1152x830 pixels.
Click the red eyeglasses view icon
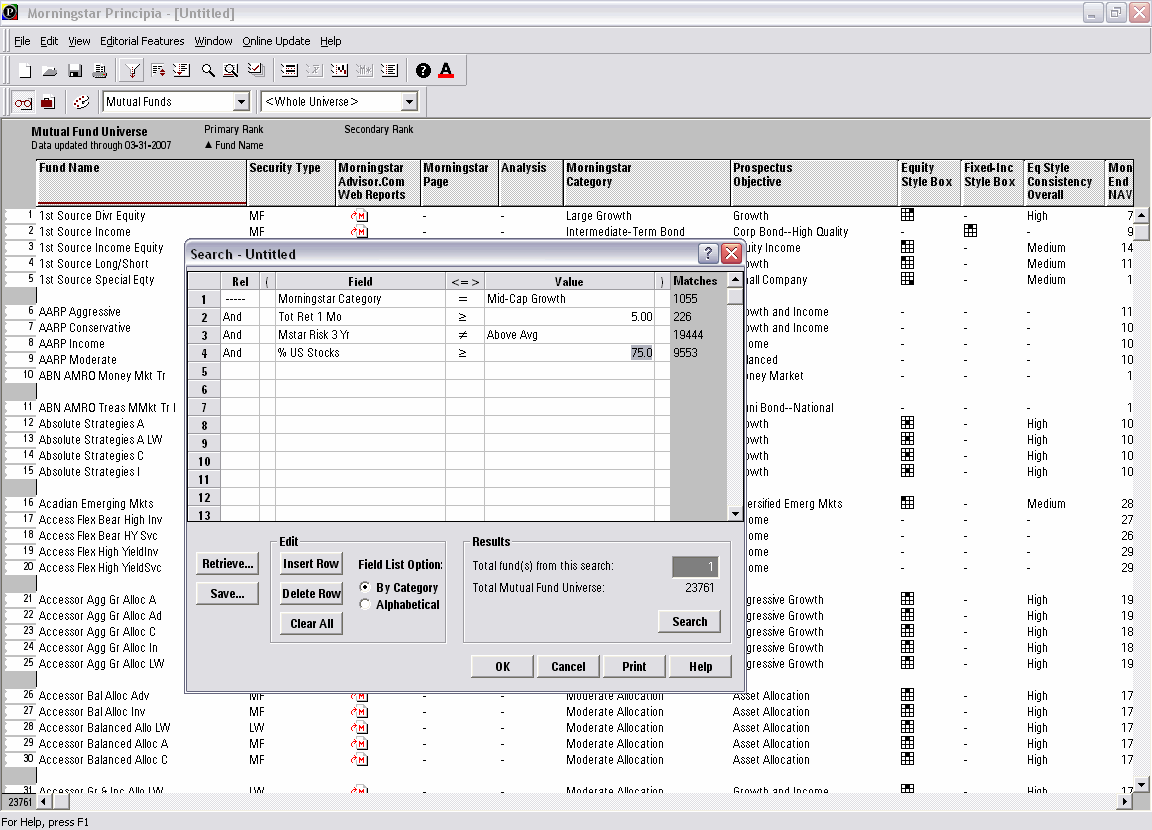pos(22,102)
